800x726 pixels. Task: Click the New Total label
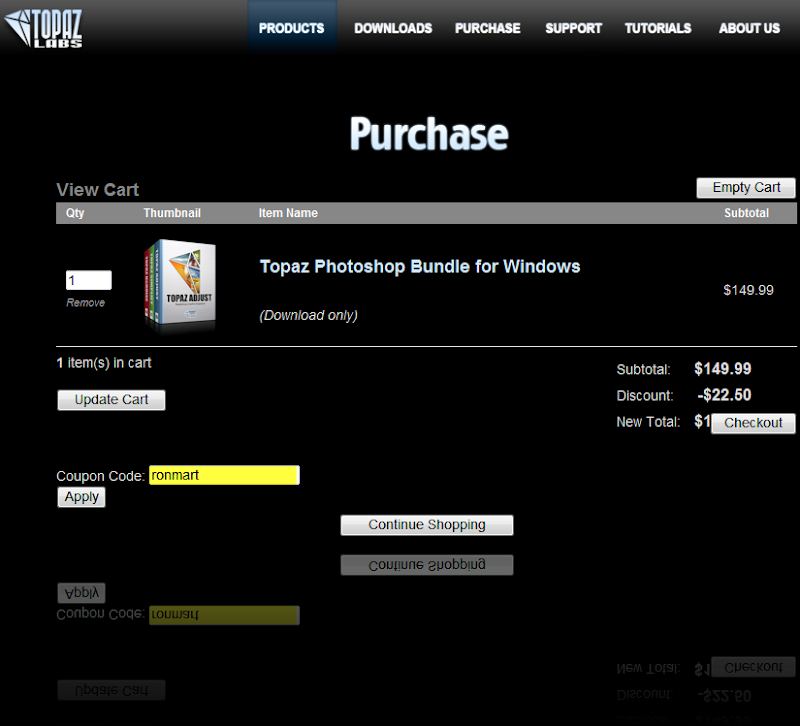648,422
